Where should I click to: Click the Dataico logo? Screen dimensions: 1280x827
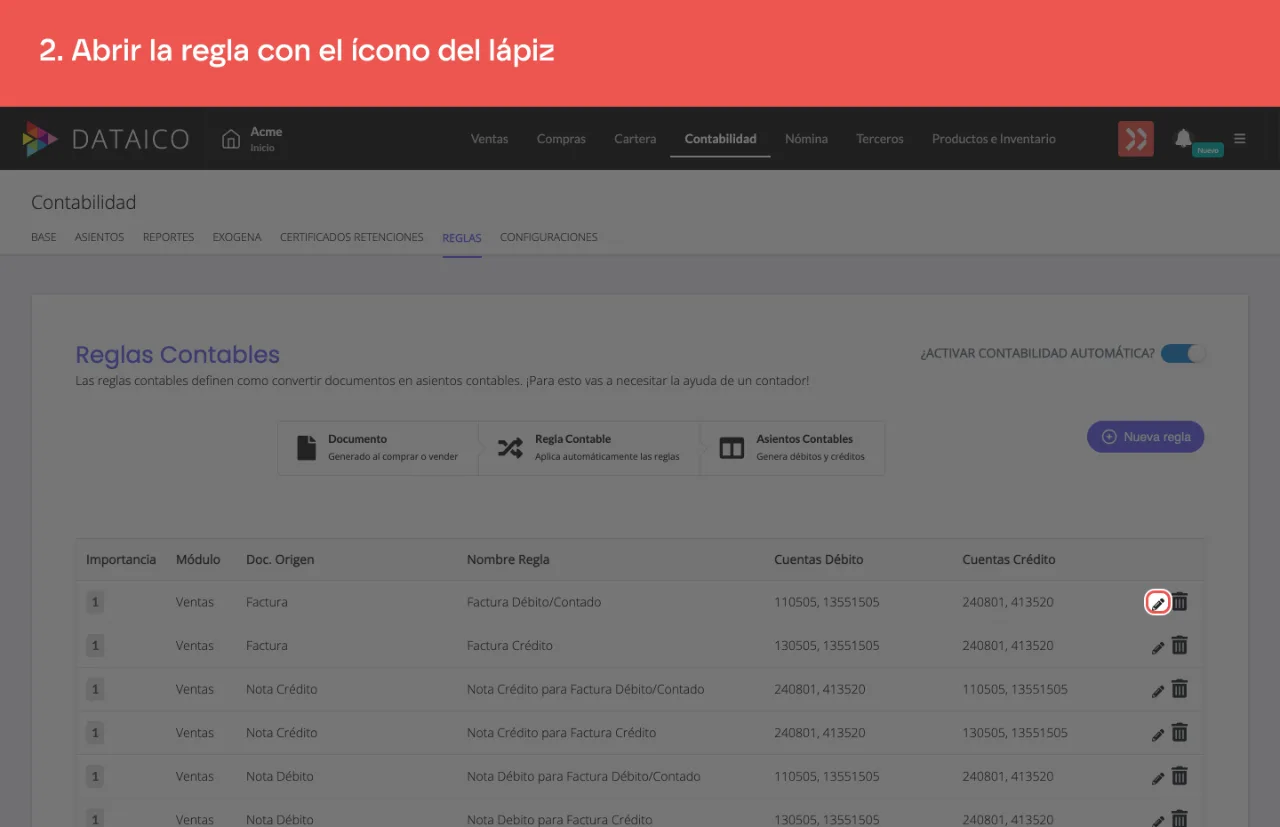[105, 139]
